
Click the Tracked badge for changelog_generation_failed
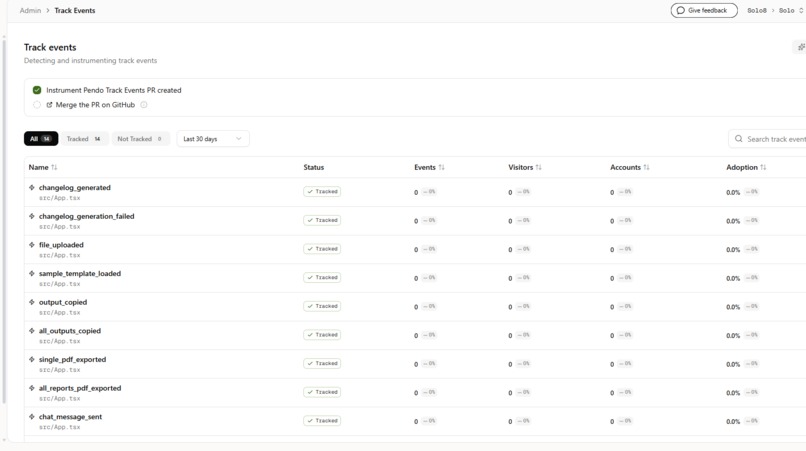[322, 220]
